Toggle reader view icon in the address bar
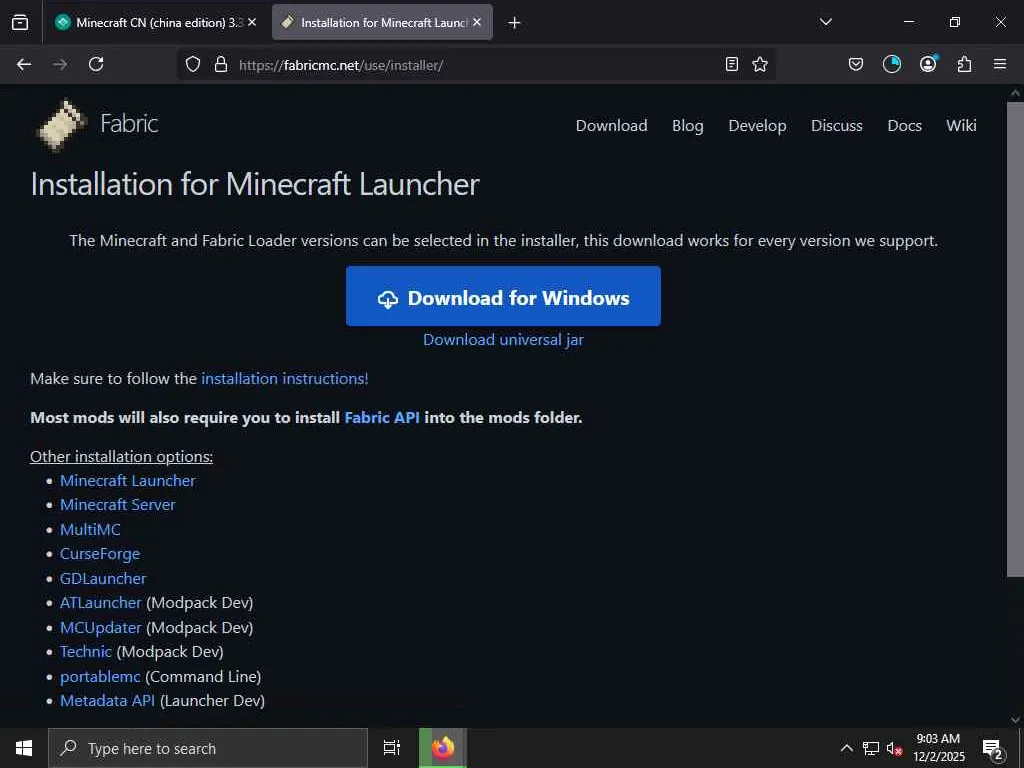This screenshot has height=768, width=1024. click(732, 64)
